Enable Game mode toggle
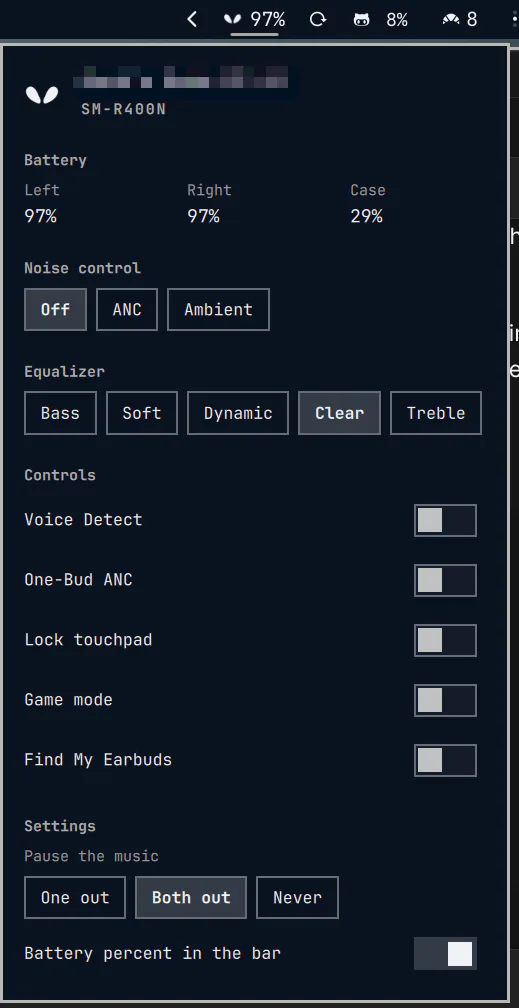Viewport: 519px width, 1008px height. 445,700
